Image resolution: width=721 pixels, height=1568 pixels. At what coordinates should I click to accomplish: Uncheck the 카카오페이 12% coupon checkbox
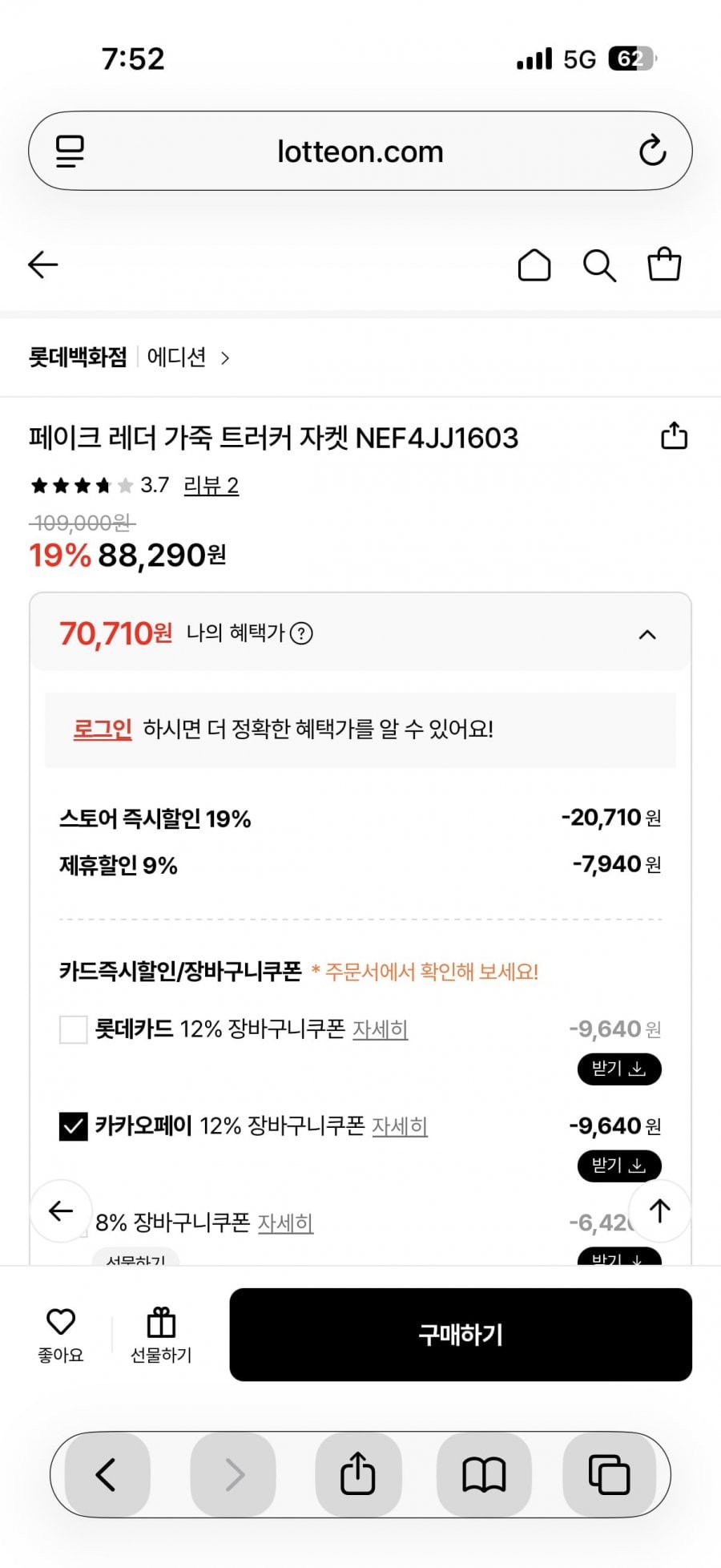(74, 1126)
